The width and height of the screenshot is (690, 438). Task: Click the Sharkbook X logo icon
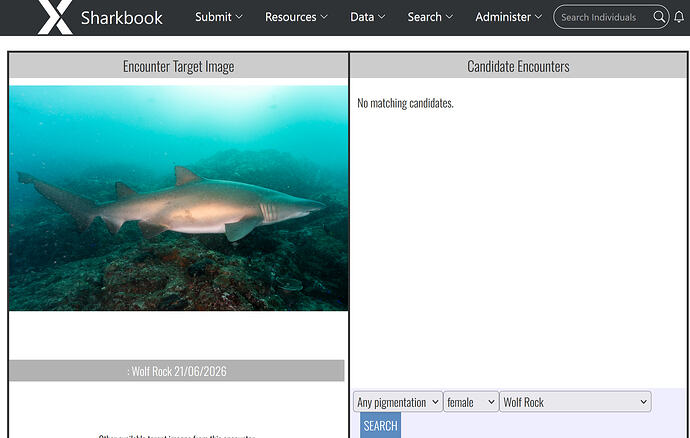pos(55,17)
